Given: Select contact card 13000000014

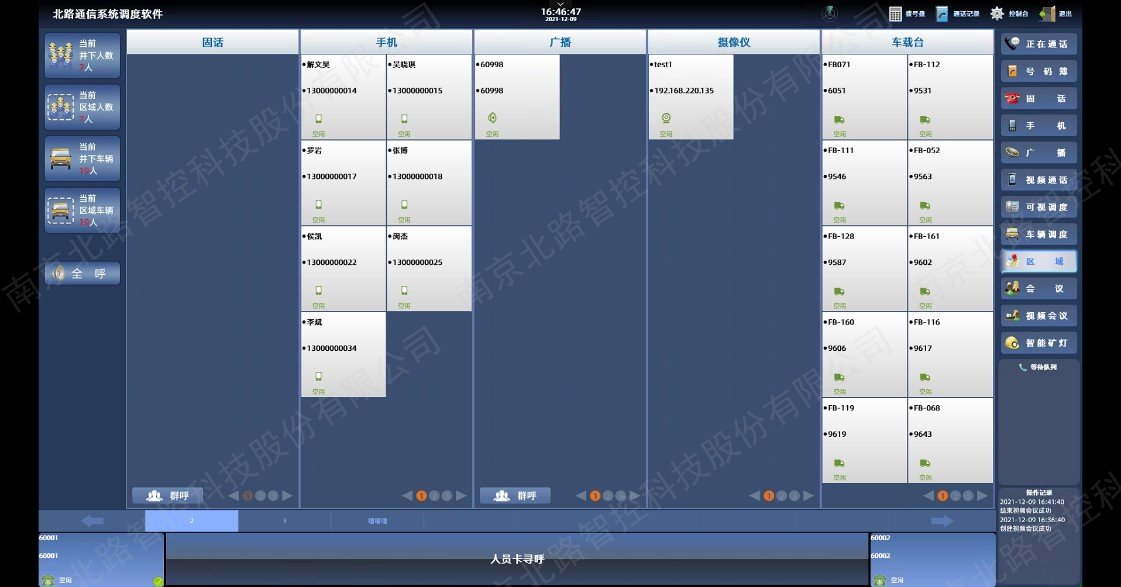Looking at the screenshot, I should tap(343, 97).
